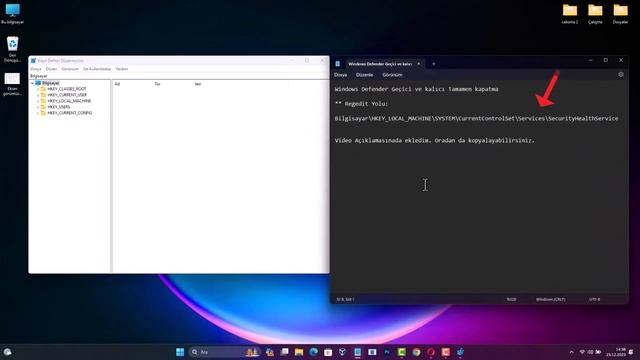Show hidden system tray icons
The width and height of the screenshot is (640, 360).
click(571, 352)
